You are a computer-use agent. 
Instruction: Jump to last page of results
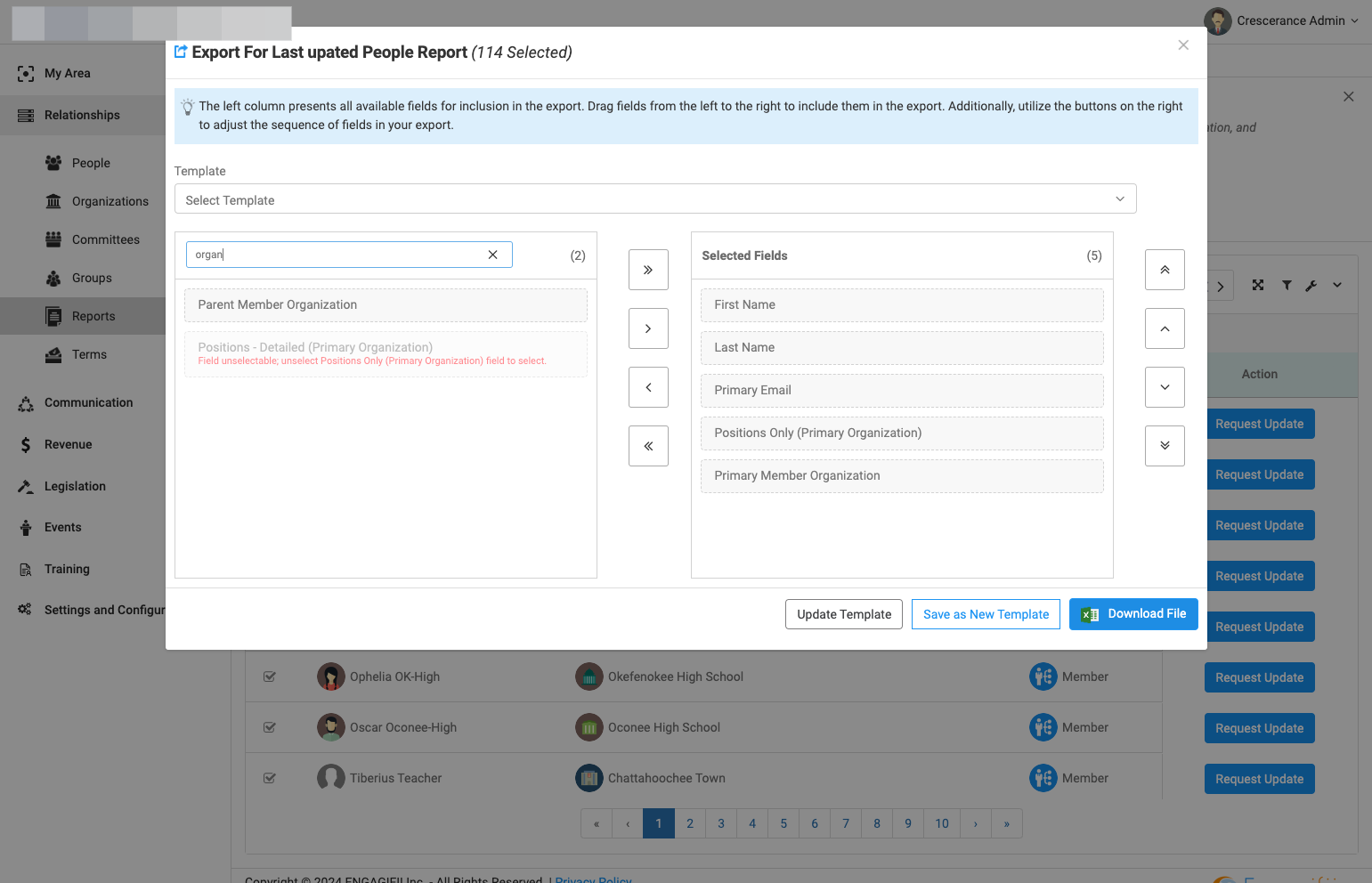tap(1007, 823)
